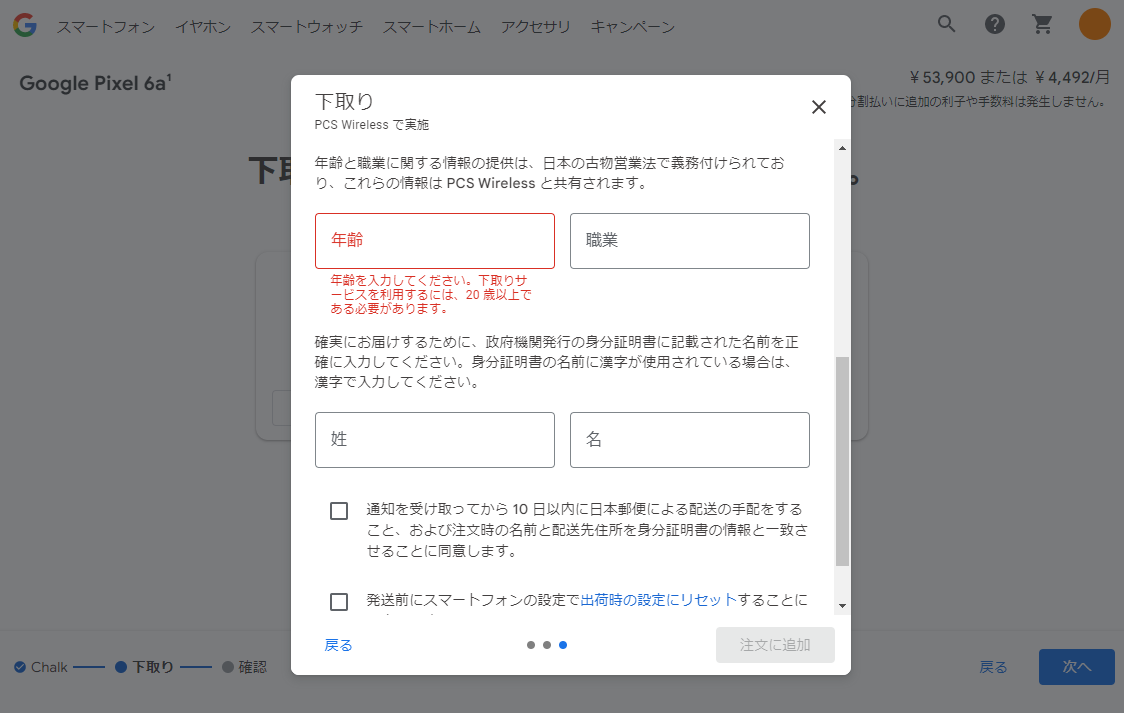The height and width of the screenshot is (713, 1124).
Task: Check the factory reset agreement checkbox
Action: (339, 602)
